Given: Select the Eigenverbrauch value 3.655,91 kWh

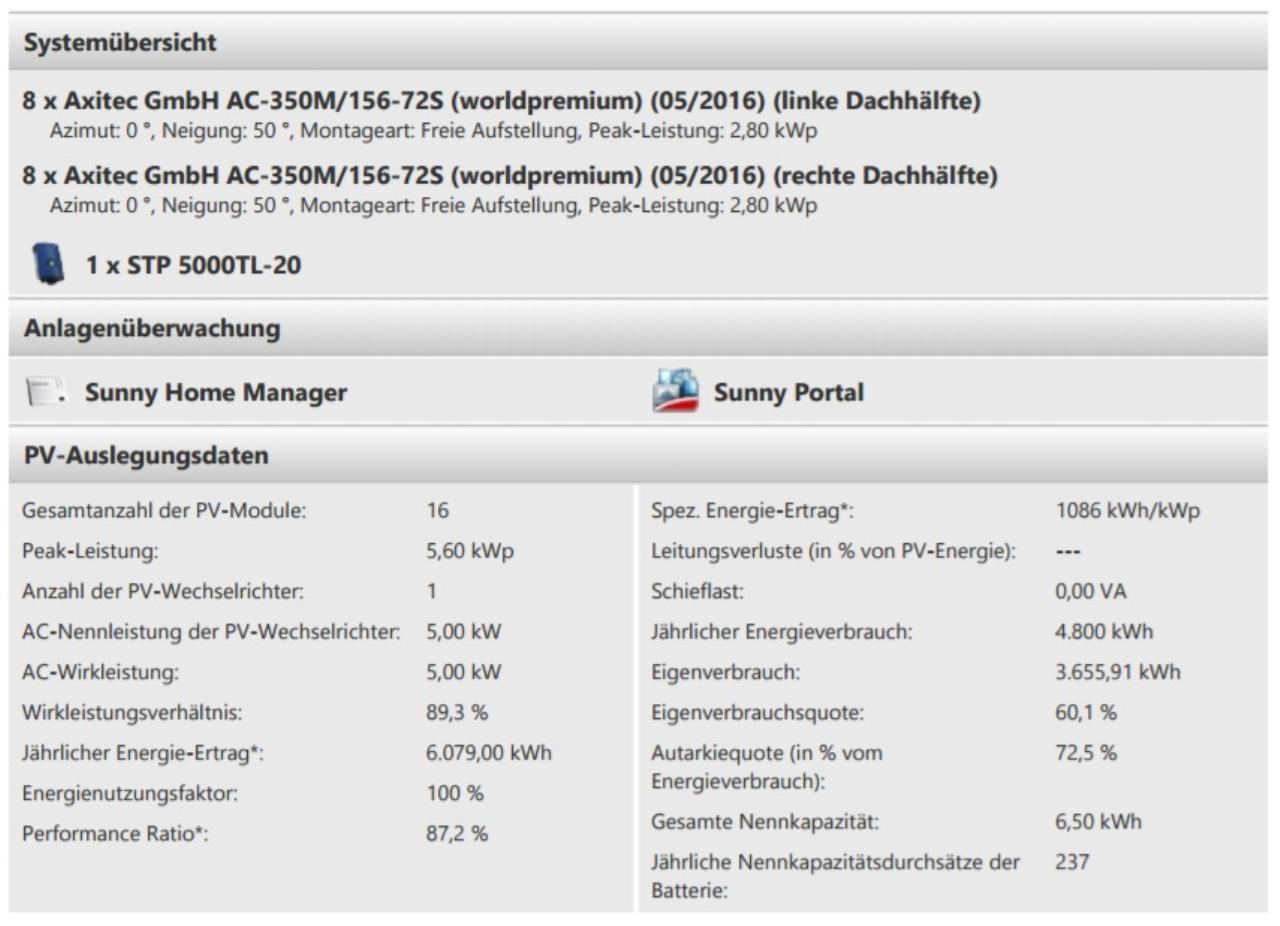Looking at the screenshot, I should click(1117, 672).
